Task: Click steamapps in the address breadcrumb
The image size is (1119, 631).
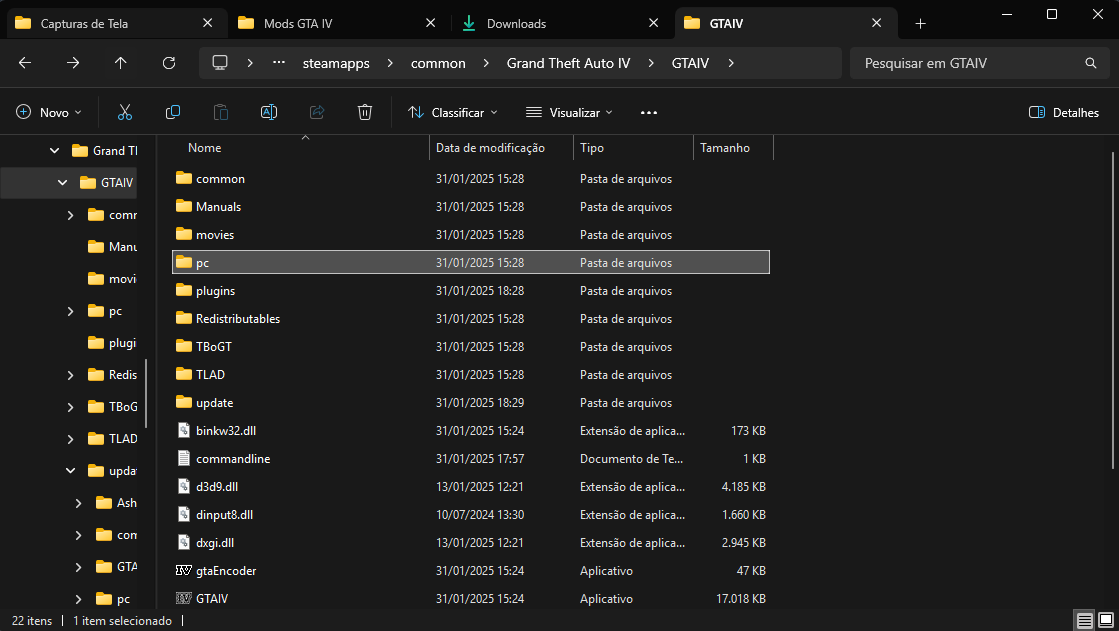Action: 336,63
